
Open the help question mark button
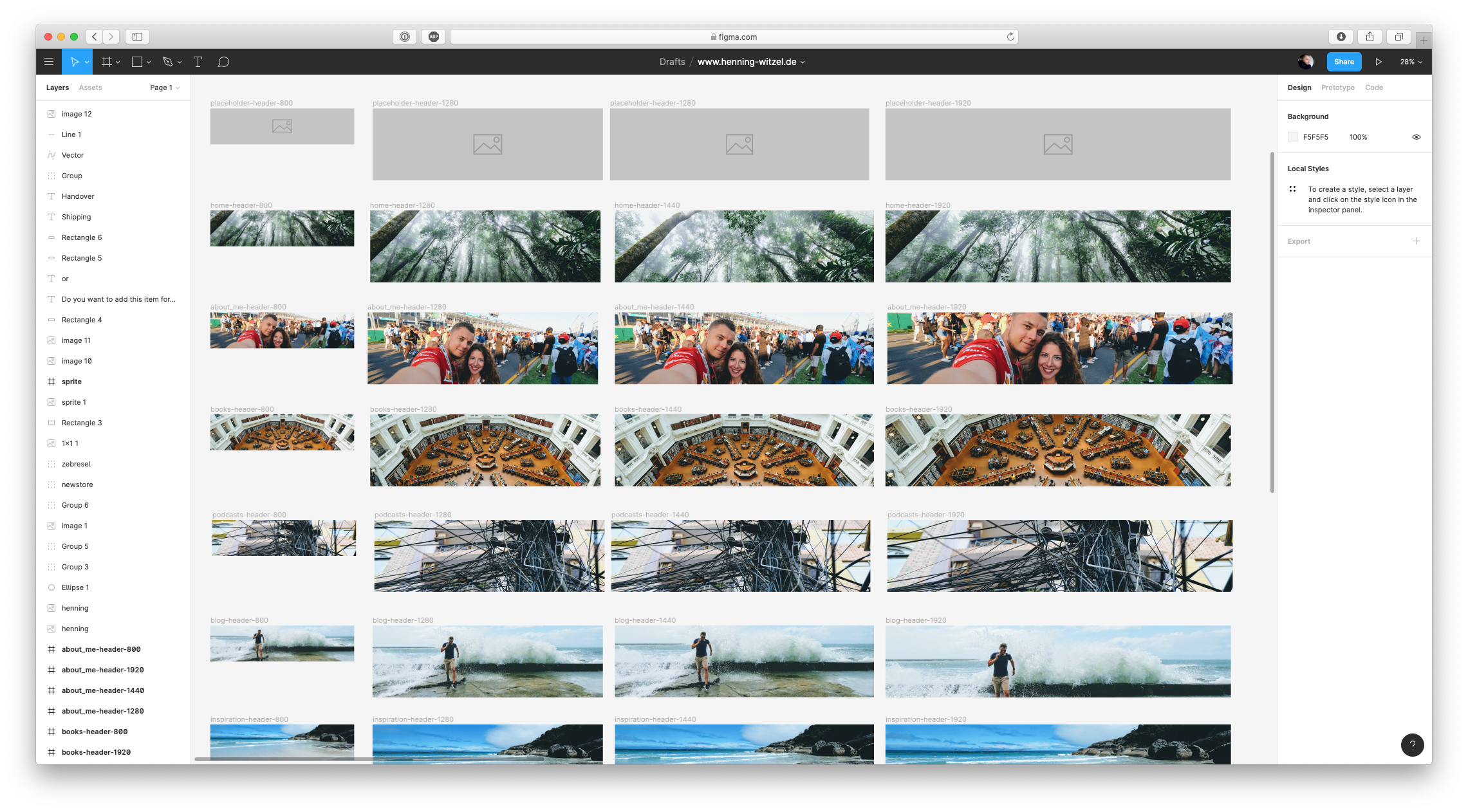1412,744
